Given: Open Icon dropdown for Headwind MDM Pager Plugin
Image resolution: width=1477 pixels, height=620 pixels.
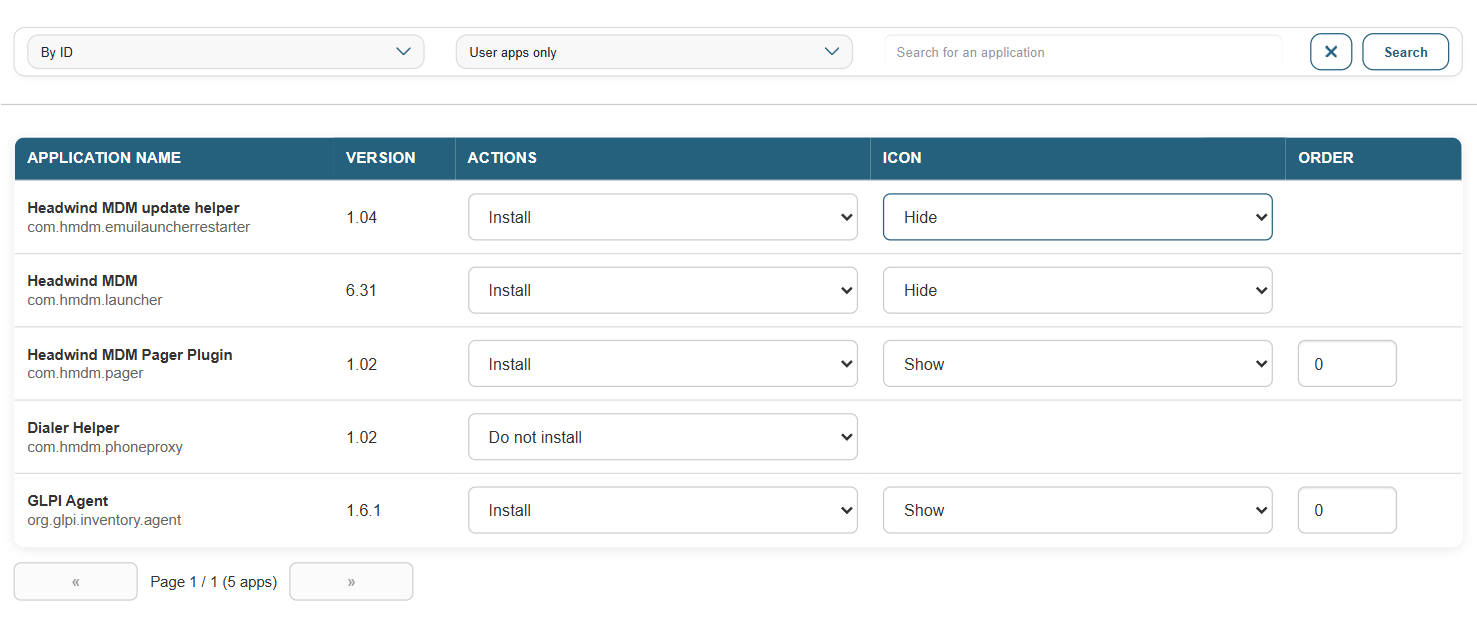Looking at the screenshot, I should tap(1078, 364).
